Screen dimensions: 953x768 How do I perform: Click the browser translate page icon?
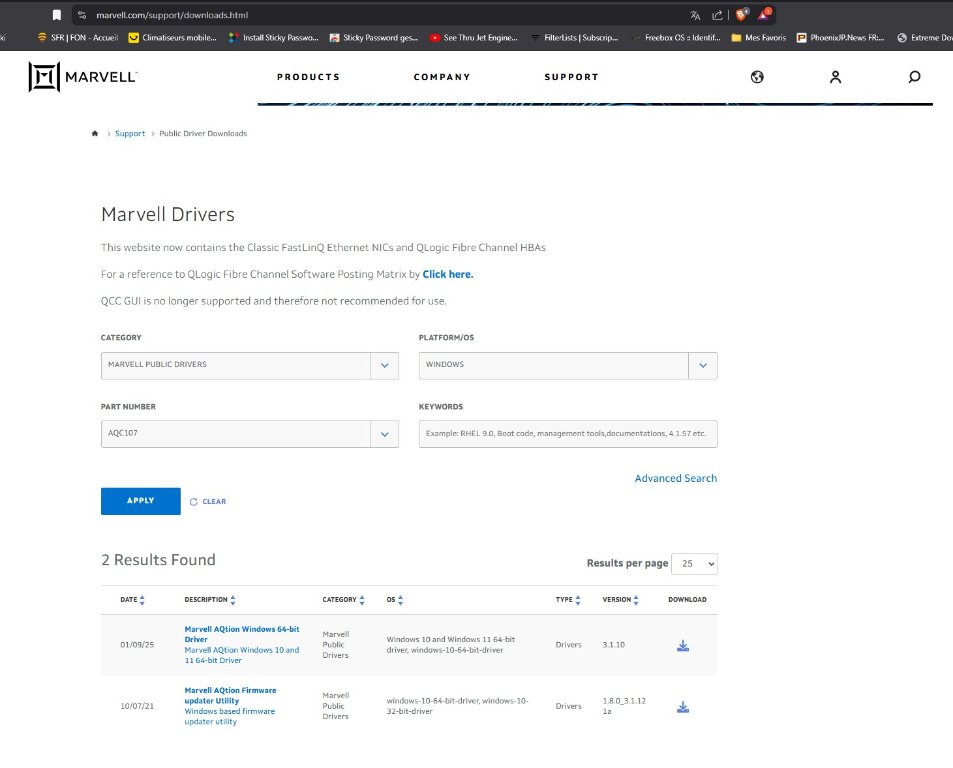[x=695, y=15]
